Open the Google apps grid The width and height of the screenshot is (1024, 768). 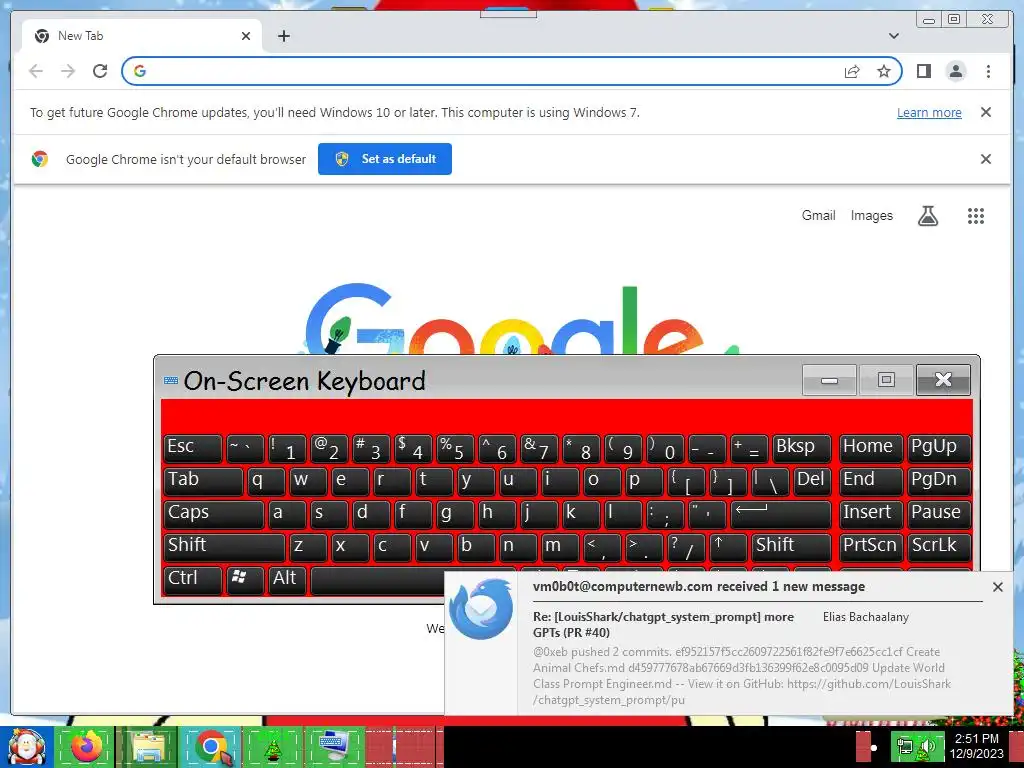pos(976,216)
